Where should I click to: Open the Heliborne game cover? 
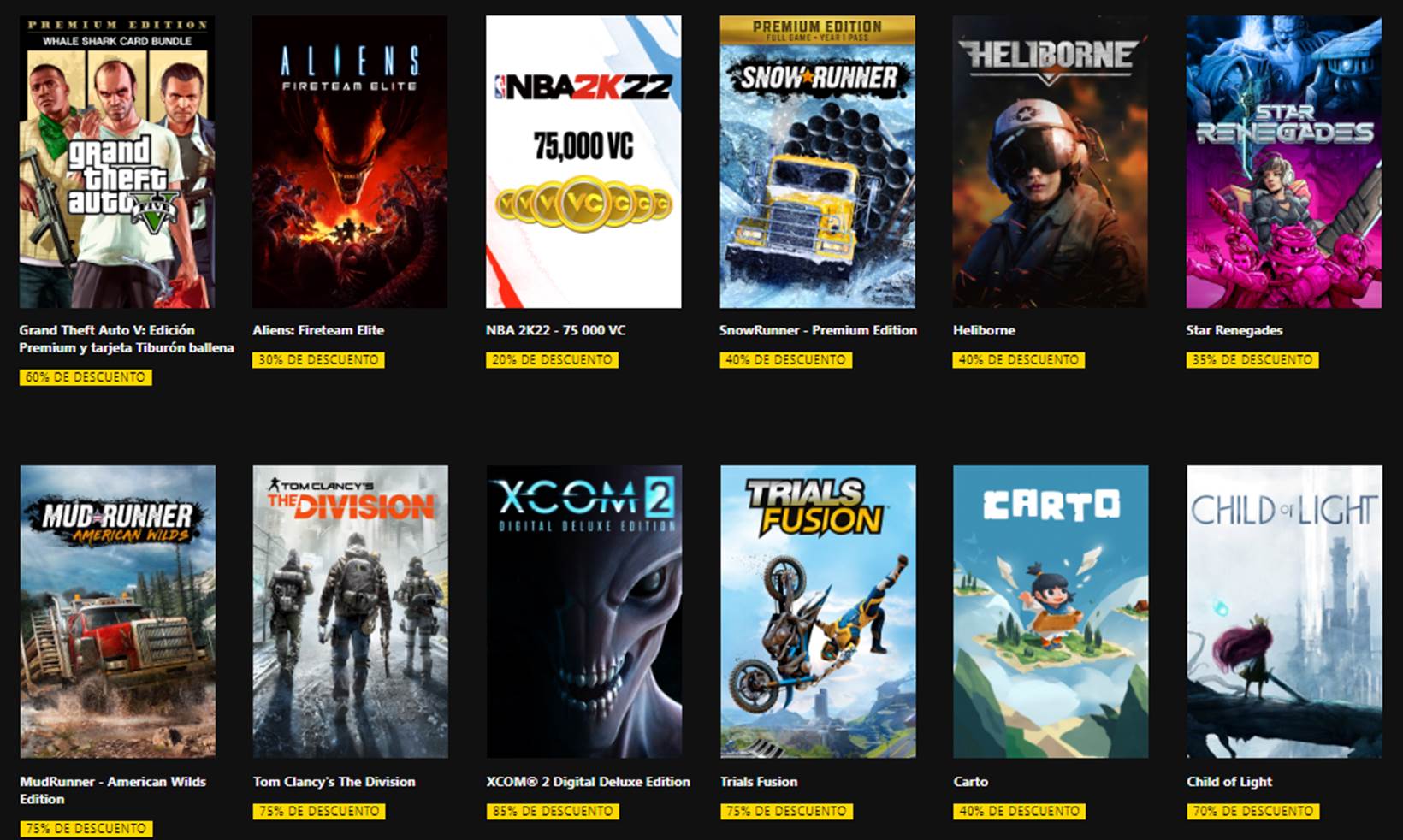click(1051, 162)
